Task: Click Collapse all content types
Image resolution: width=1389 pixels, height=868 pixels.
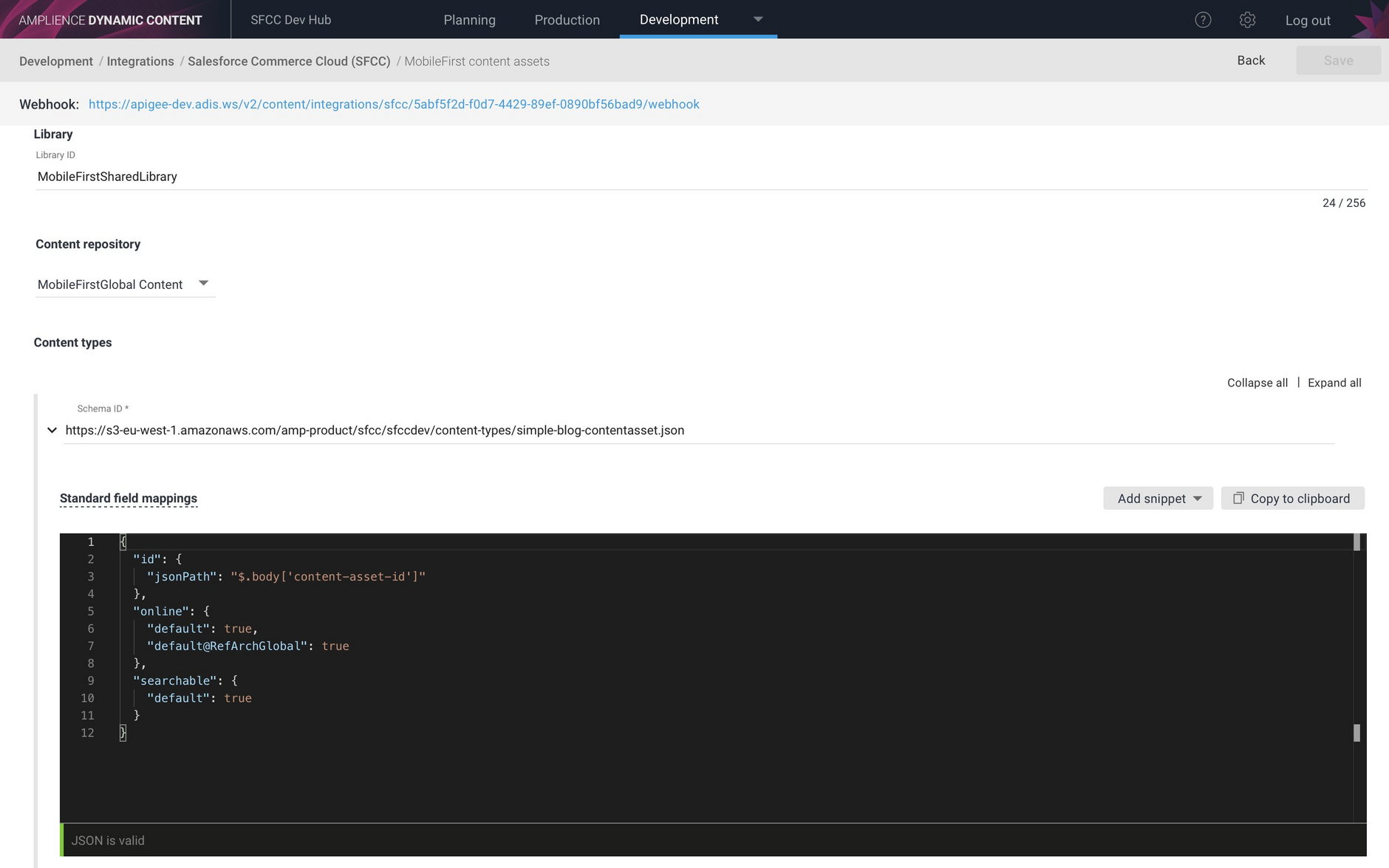Action: tap(1257, 383)
